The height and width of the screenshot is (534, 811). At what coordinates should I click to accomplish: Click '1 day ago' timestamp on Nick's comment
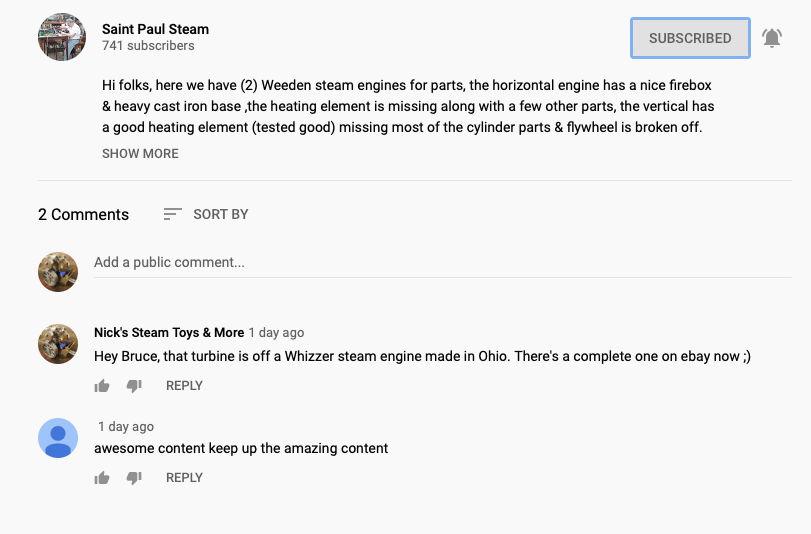pos(276,333)
